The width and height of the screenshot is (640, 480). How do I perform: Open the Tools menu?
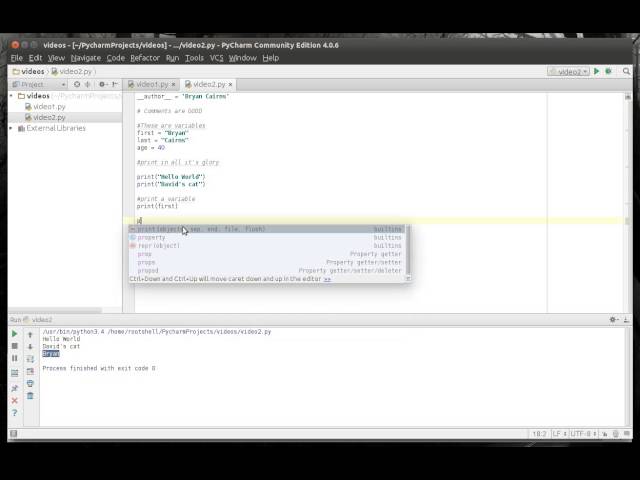click(x=194, y=58)
